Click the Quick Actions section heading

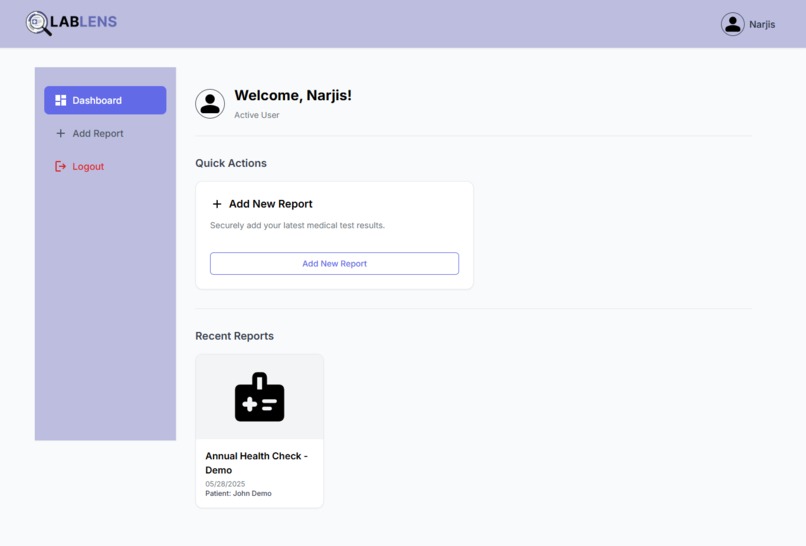point(231,163)
